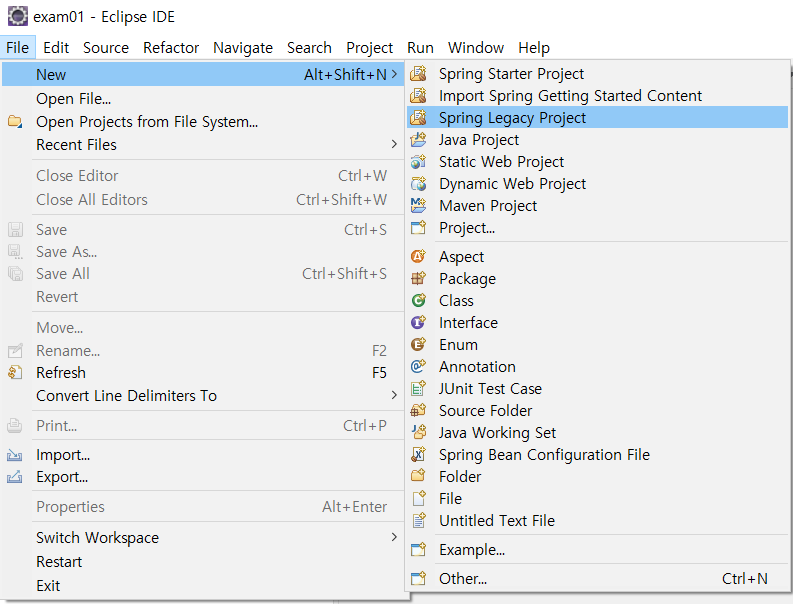Open the Run menu

coord(420,48)
